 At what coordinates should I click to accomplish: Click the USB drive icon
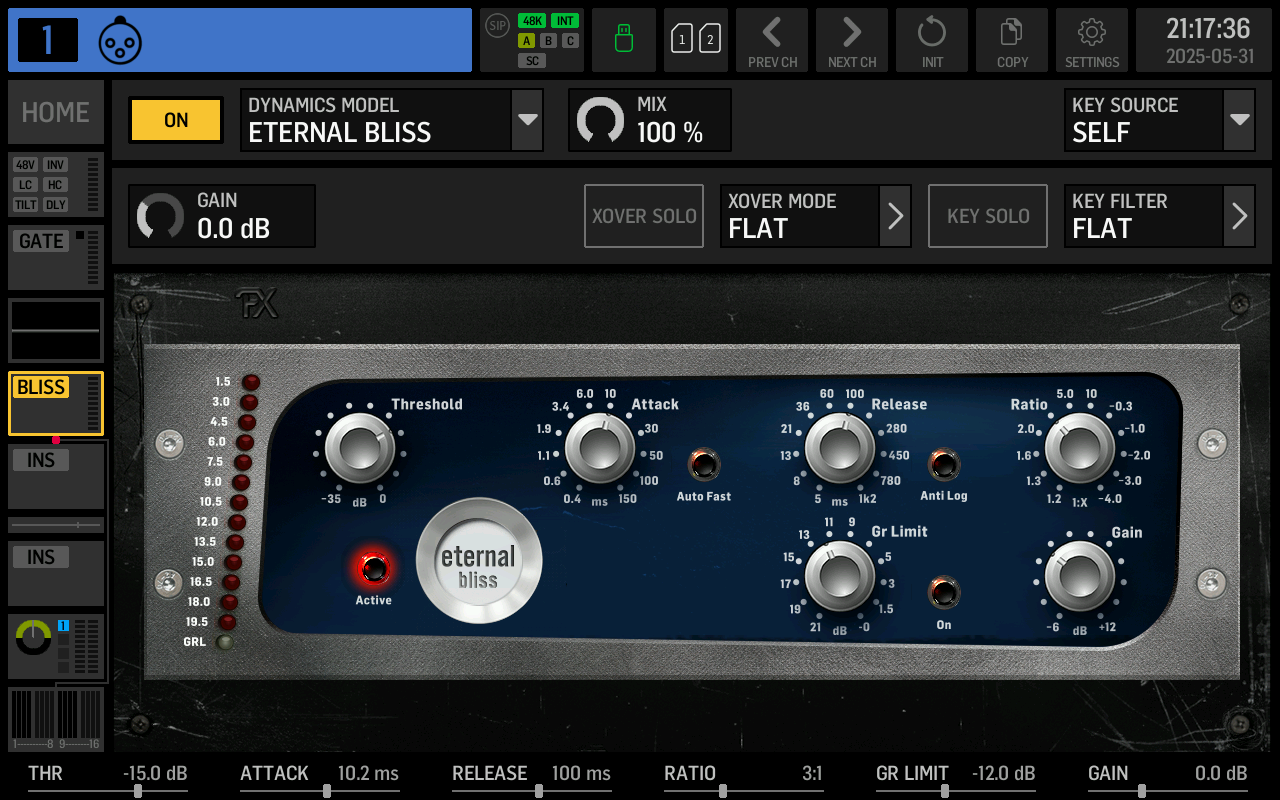coord(624,40)
